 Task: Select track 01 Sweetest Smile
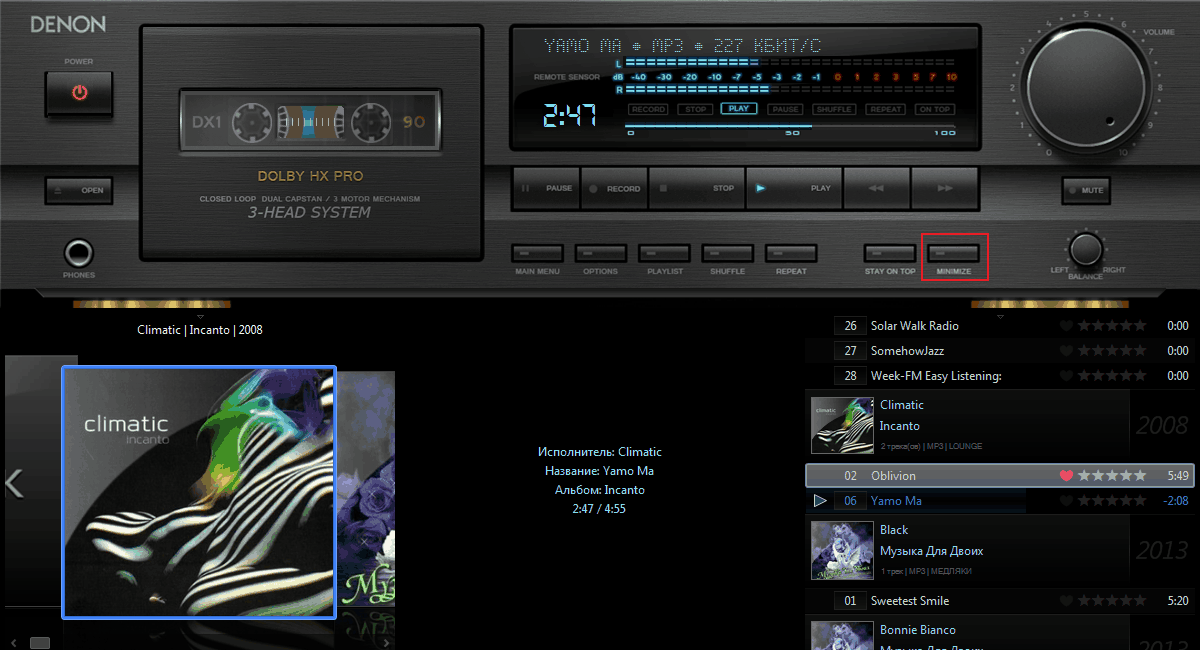coord(1000,601)
